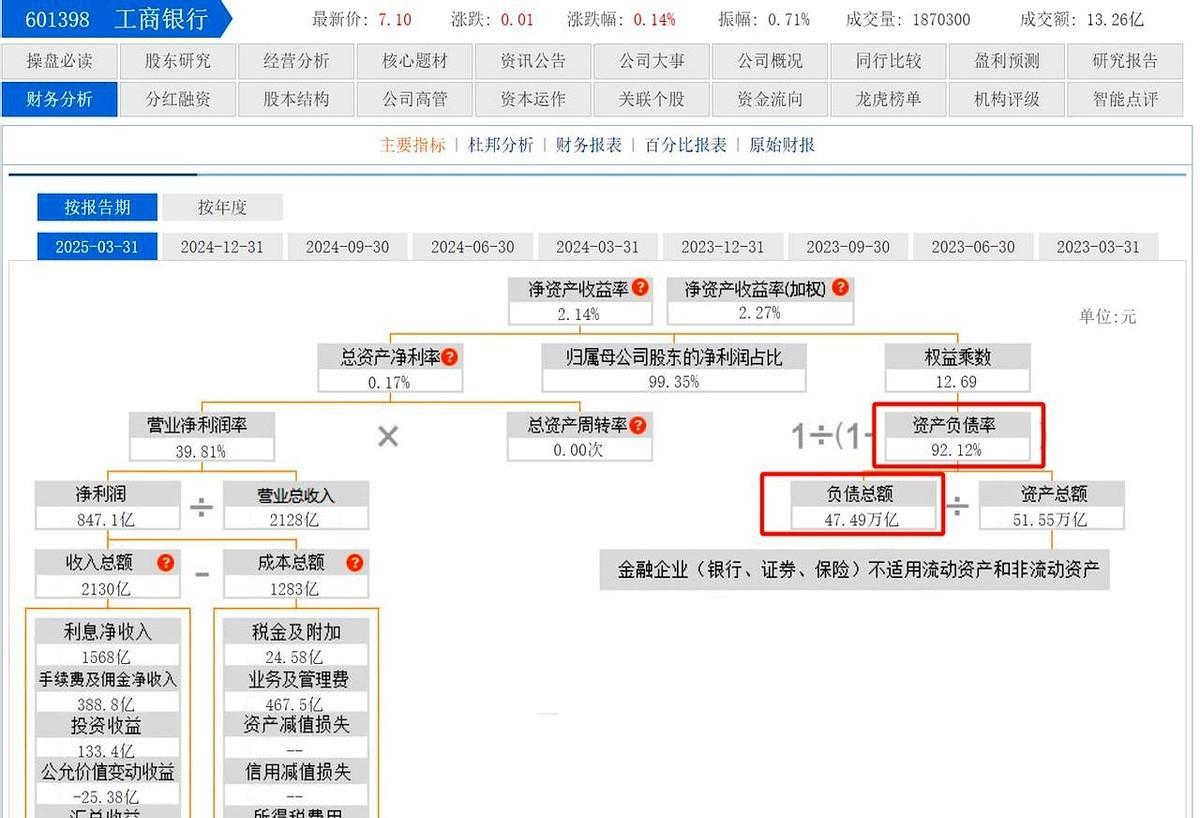This screenshot has width=1200, height=818.
Task: Click the 权益乘数 value 12.69
Action: [x=958, y=382]
